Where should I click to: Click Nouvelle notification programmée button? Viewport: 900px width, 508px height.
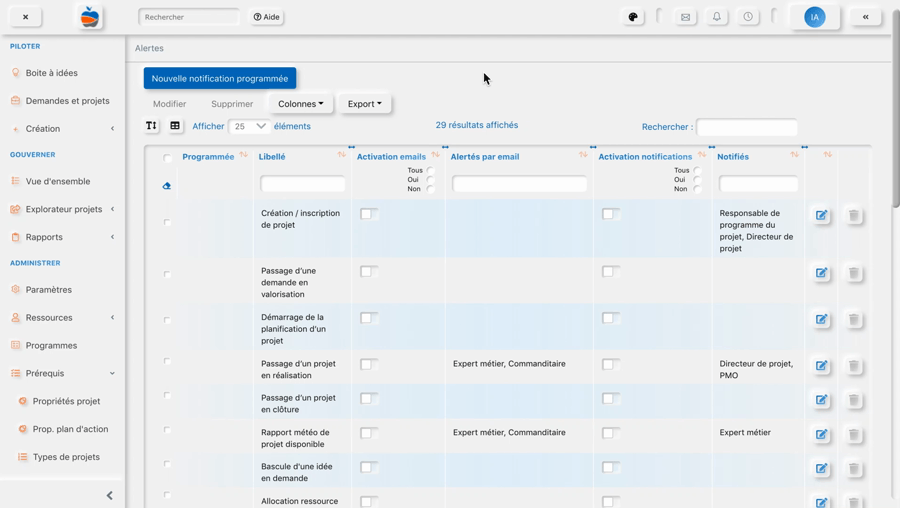click(x=220, y=79)
